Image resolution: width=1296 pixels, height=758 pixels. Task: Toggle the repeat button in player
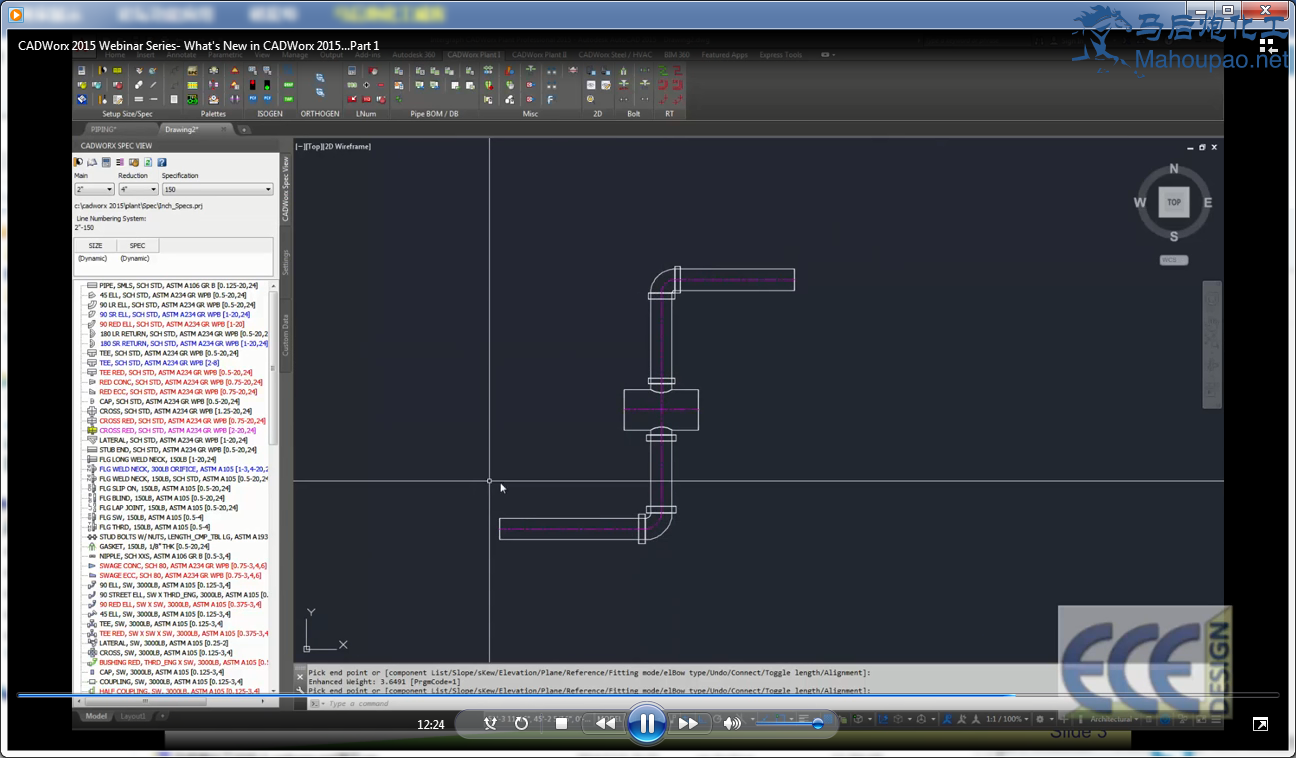(x=521, y=723)
